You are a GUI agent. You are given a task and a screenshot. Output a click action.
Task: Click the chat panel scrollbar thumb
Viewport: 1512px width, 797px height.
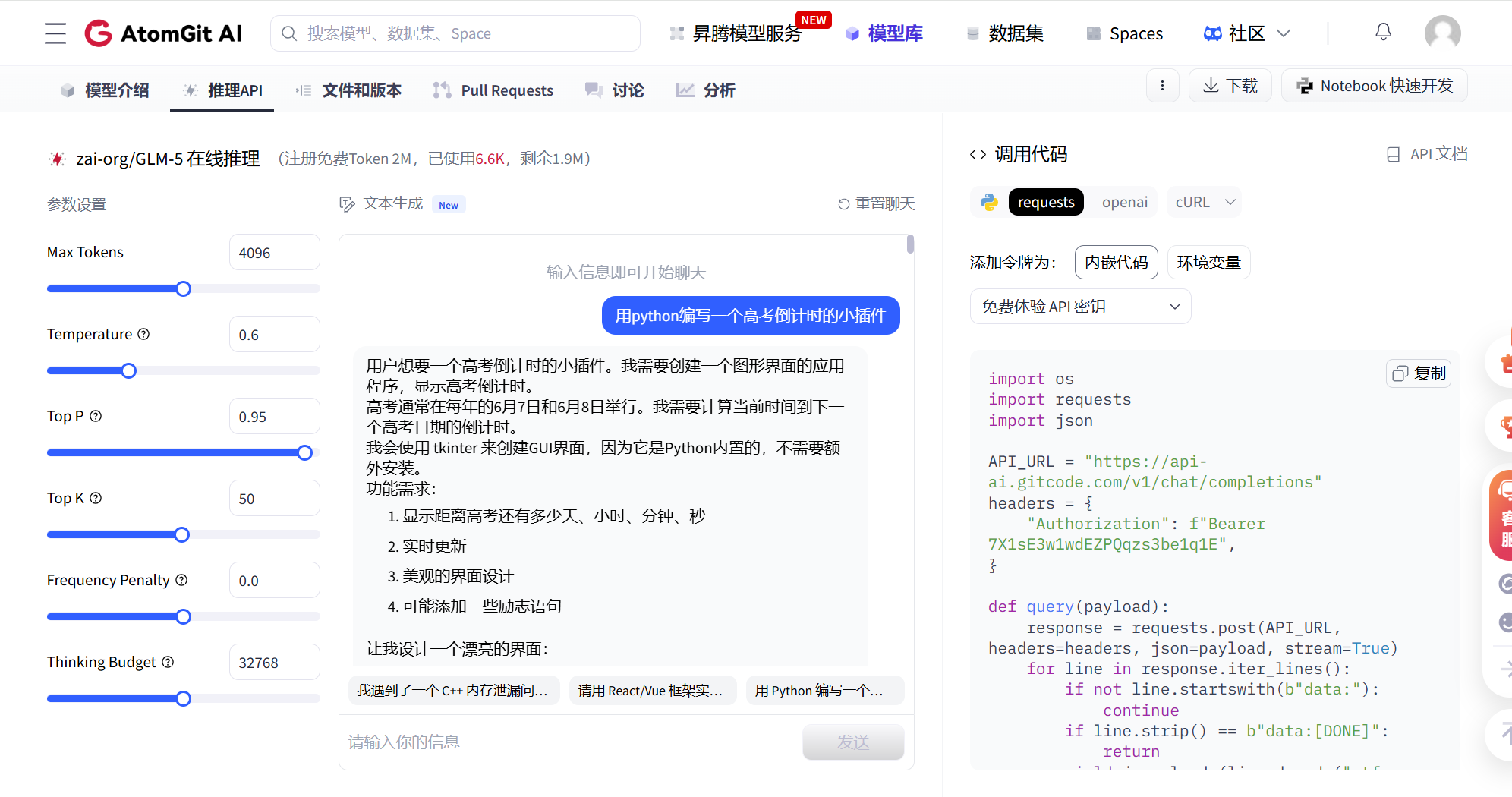coord(910,244)
